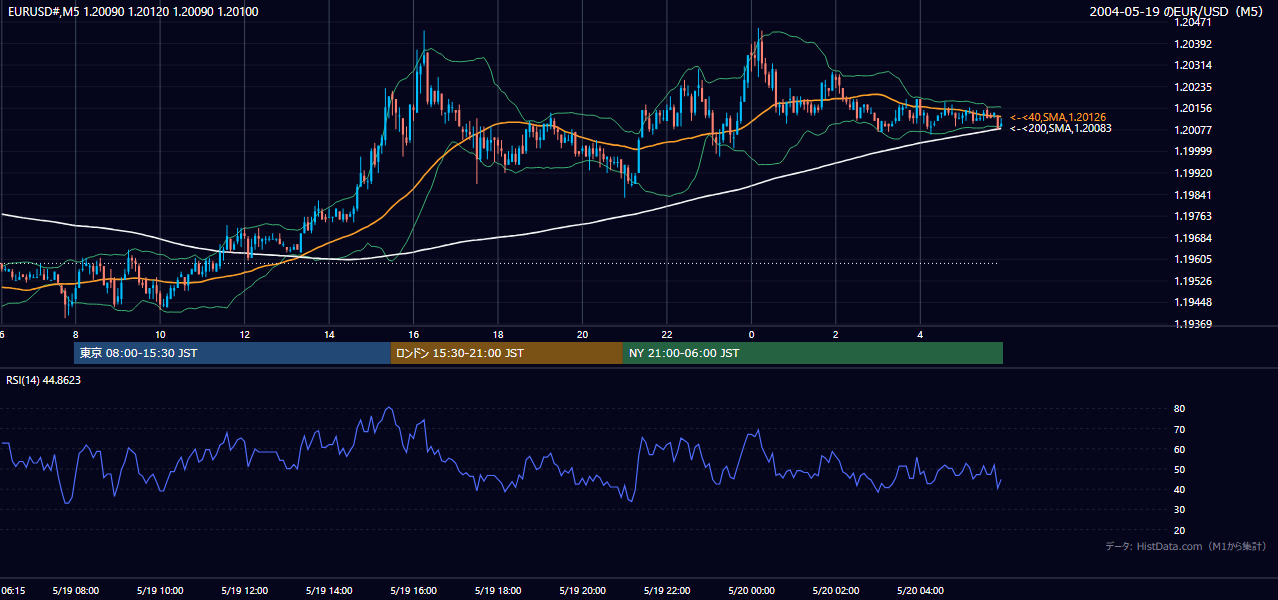Click price axis value 1.20077

[x=1192, y=130]
